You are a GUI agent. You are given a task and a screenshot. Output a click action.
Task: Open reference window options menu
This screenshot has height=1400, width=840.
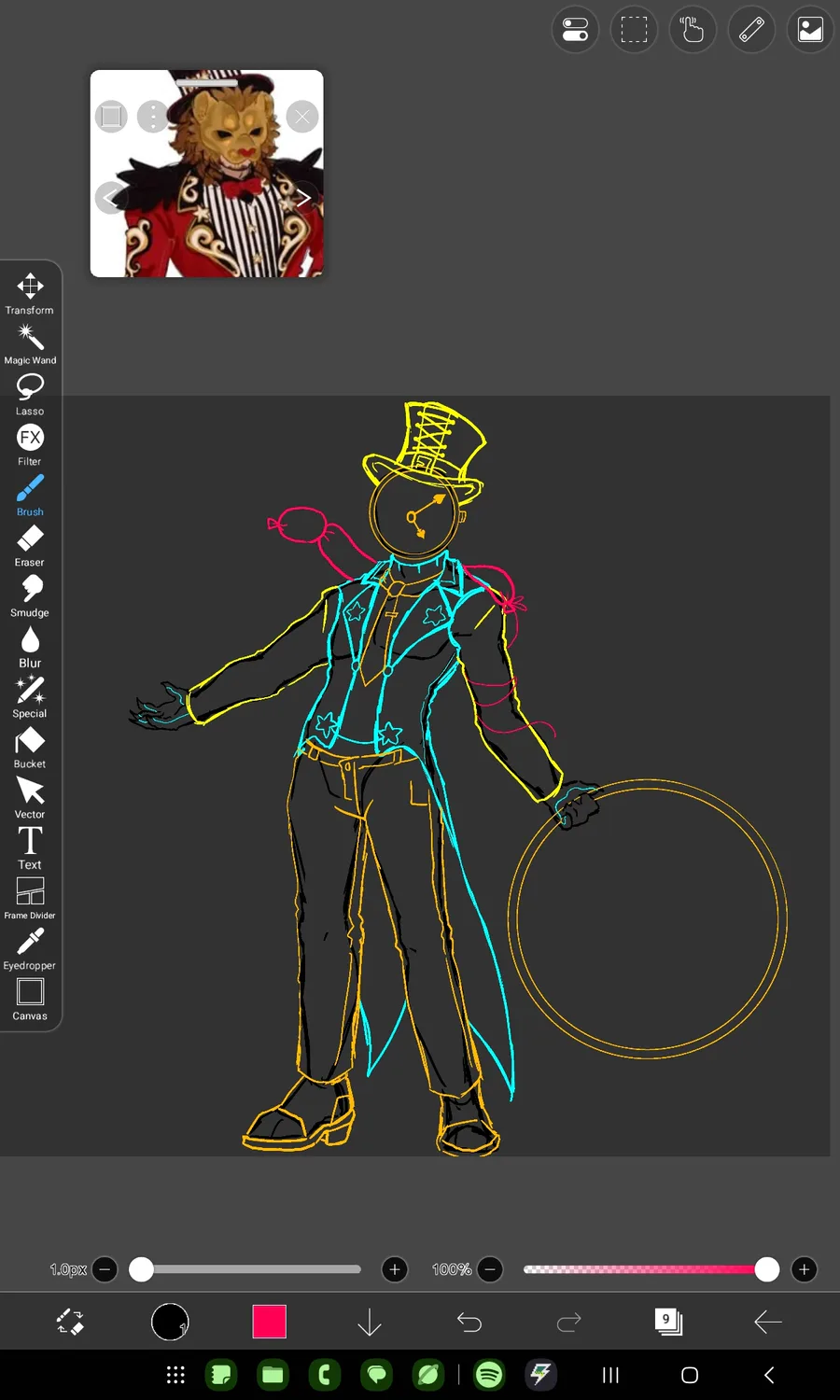point(152,117)
